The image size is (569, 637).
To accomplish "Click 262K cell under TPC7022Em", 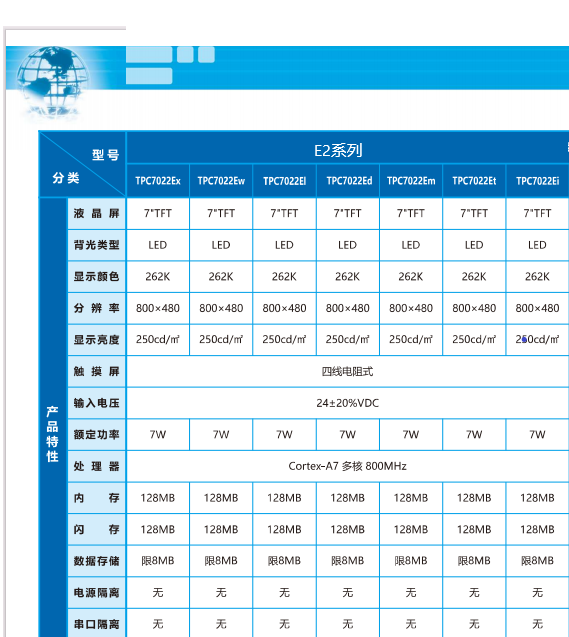I will (x=411, y=277).
